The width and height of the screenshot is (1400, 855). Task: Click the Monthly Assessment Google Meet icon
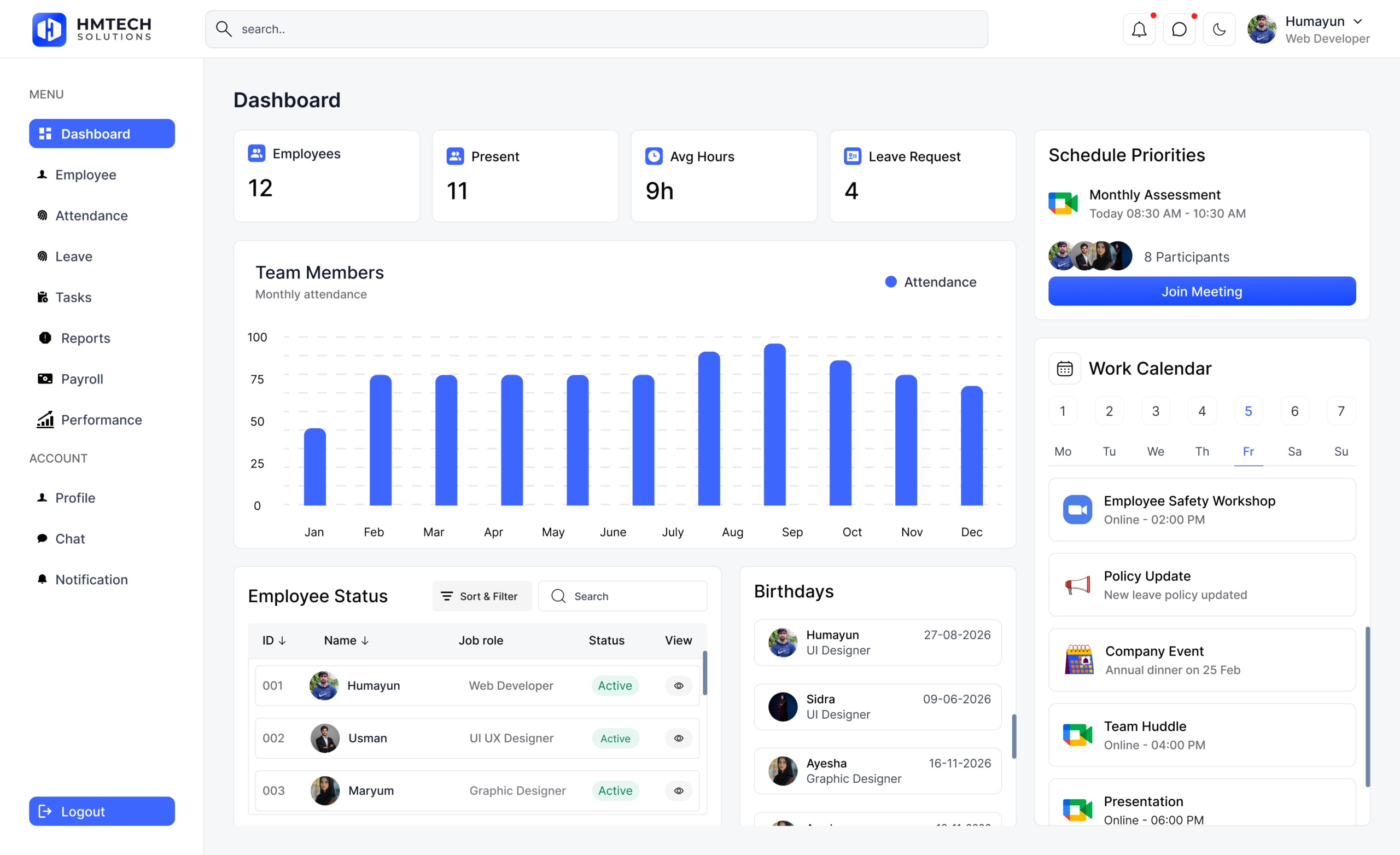1063,203
